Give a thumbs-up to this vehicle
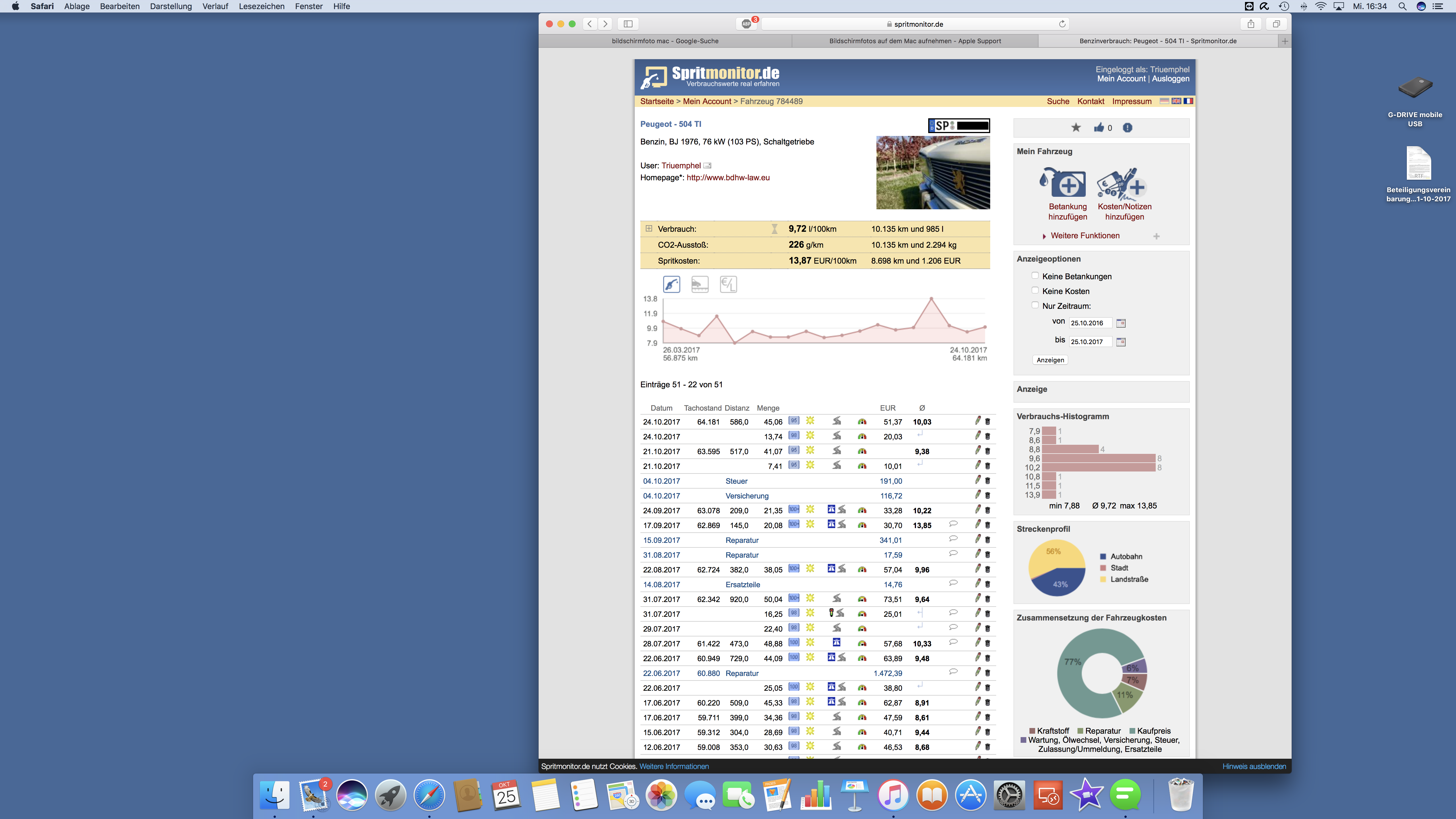Image resolution: width=1456 pixels, height=819 pixels. tap(1099, 128)
